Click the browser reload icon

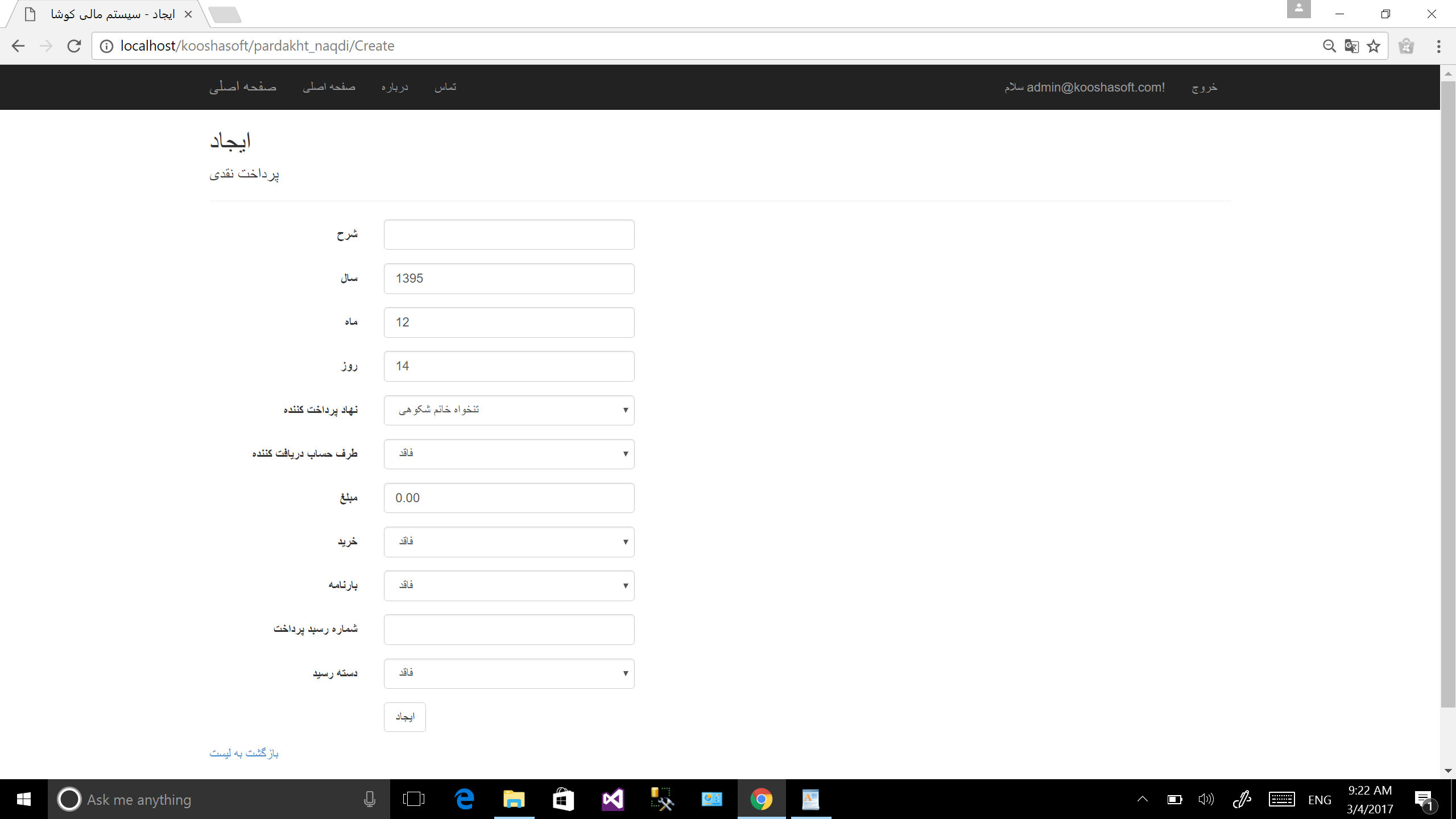(x=74, y=46)
